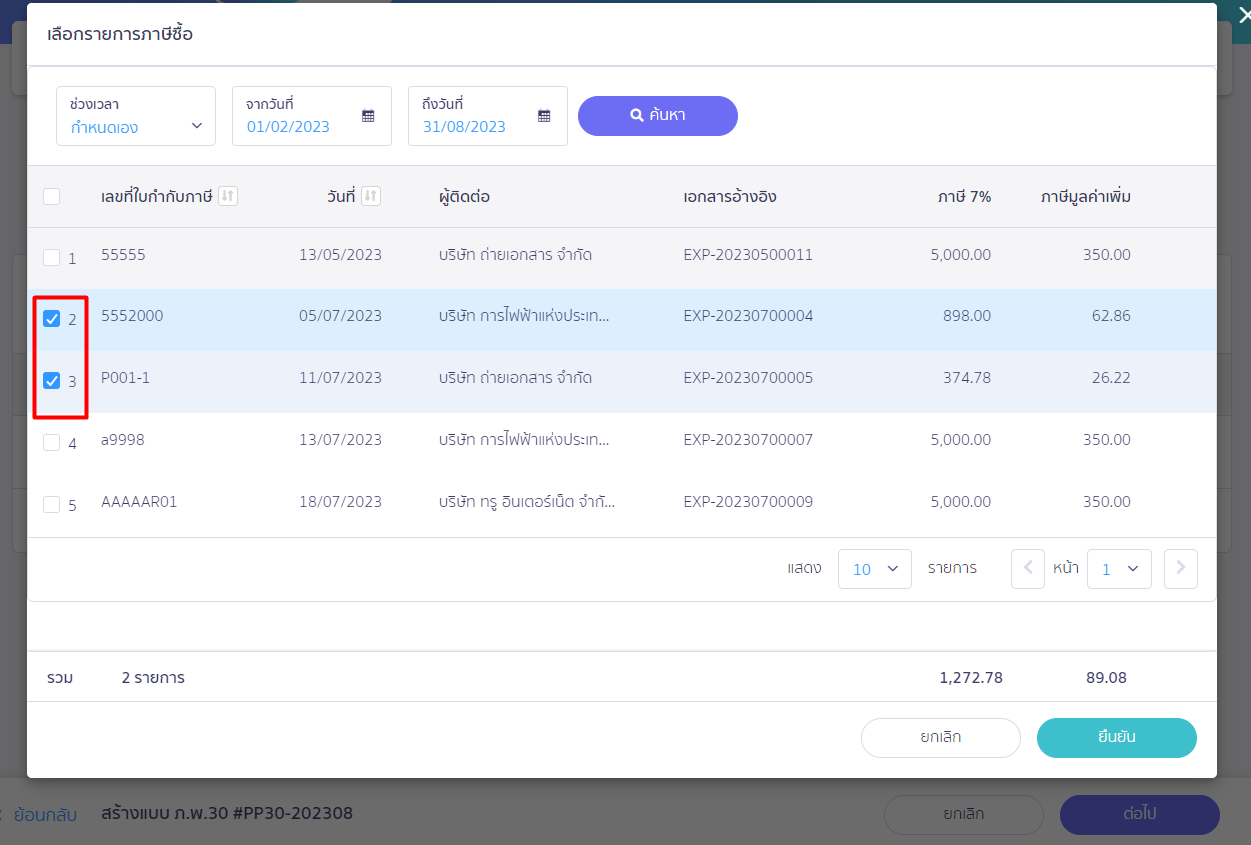Sort by date column icon
1251x845 pixels.
371,196
